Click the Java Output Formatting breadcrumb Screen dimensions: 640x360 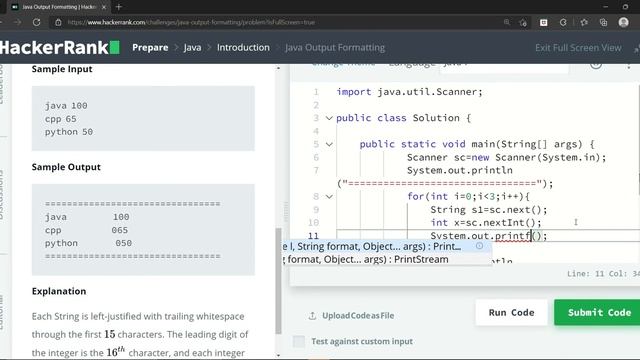(335, 47)
